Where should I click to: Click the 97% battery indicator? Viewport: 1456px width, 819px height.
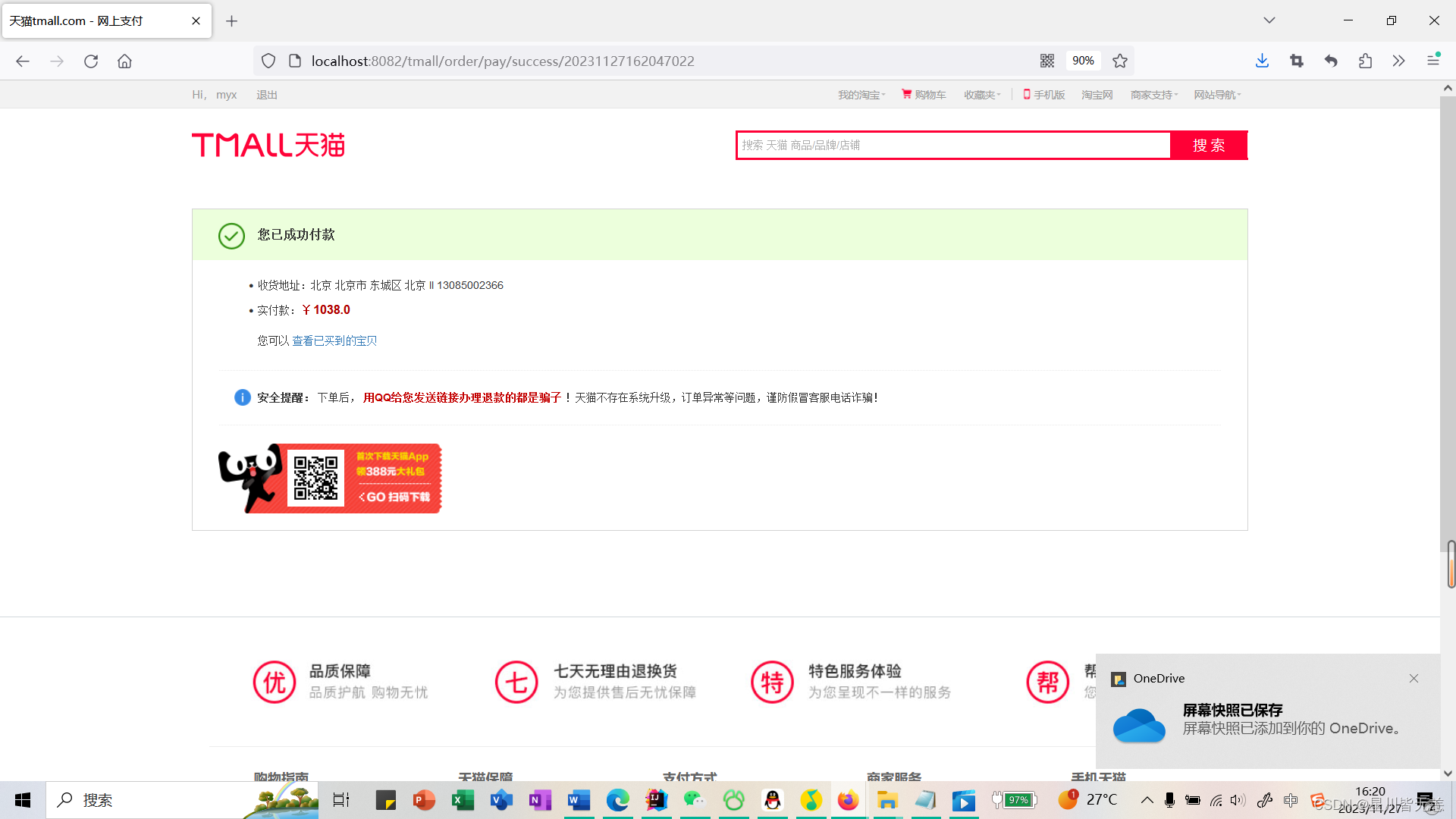(1015, 800)
